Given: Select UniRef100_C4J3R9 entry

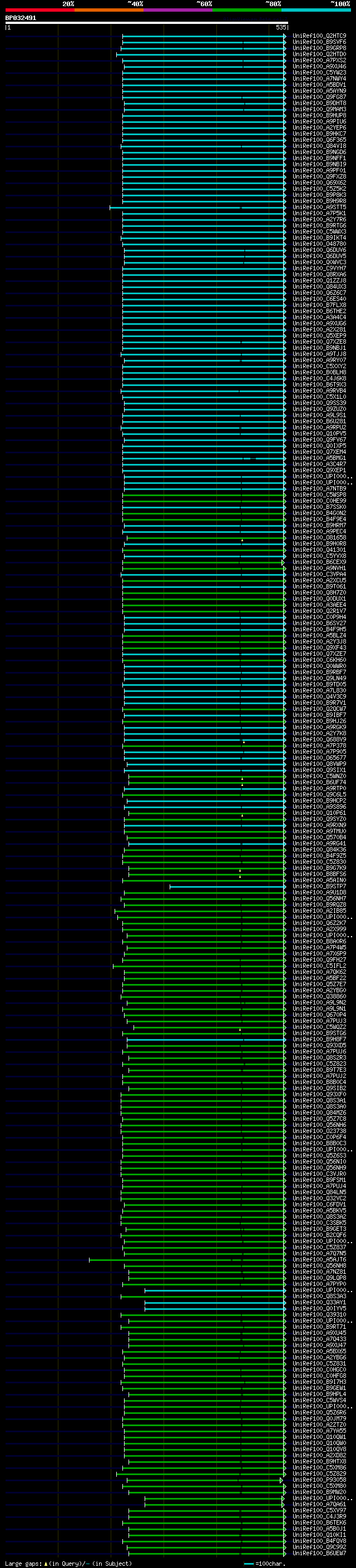Looking at the screenshot, I should click(x=319, y=1516).
